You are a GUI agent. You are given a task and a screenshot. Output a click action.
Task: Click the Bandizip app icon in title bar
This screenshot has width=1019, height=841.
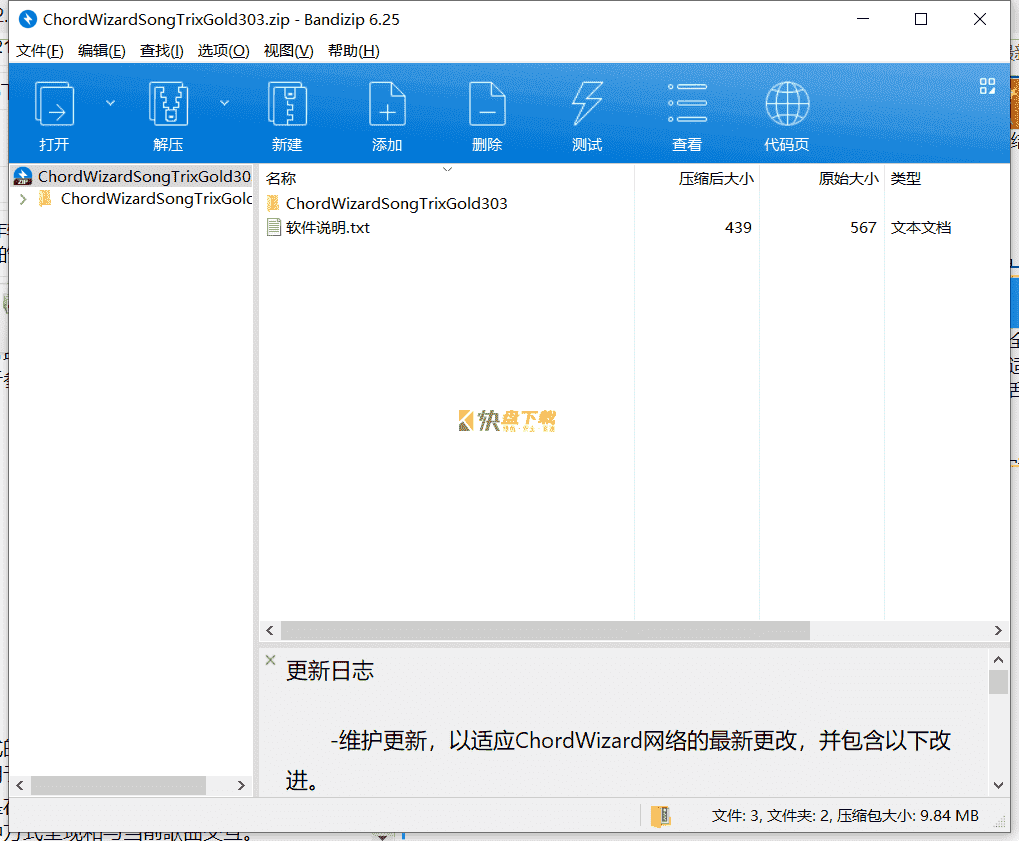[x=27, y=19]
